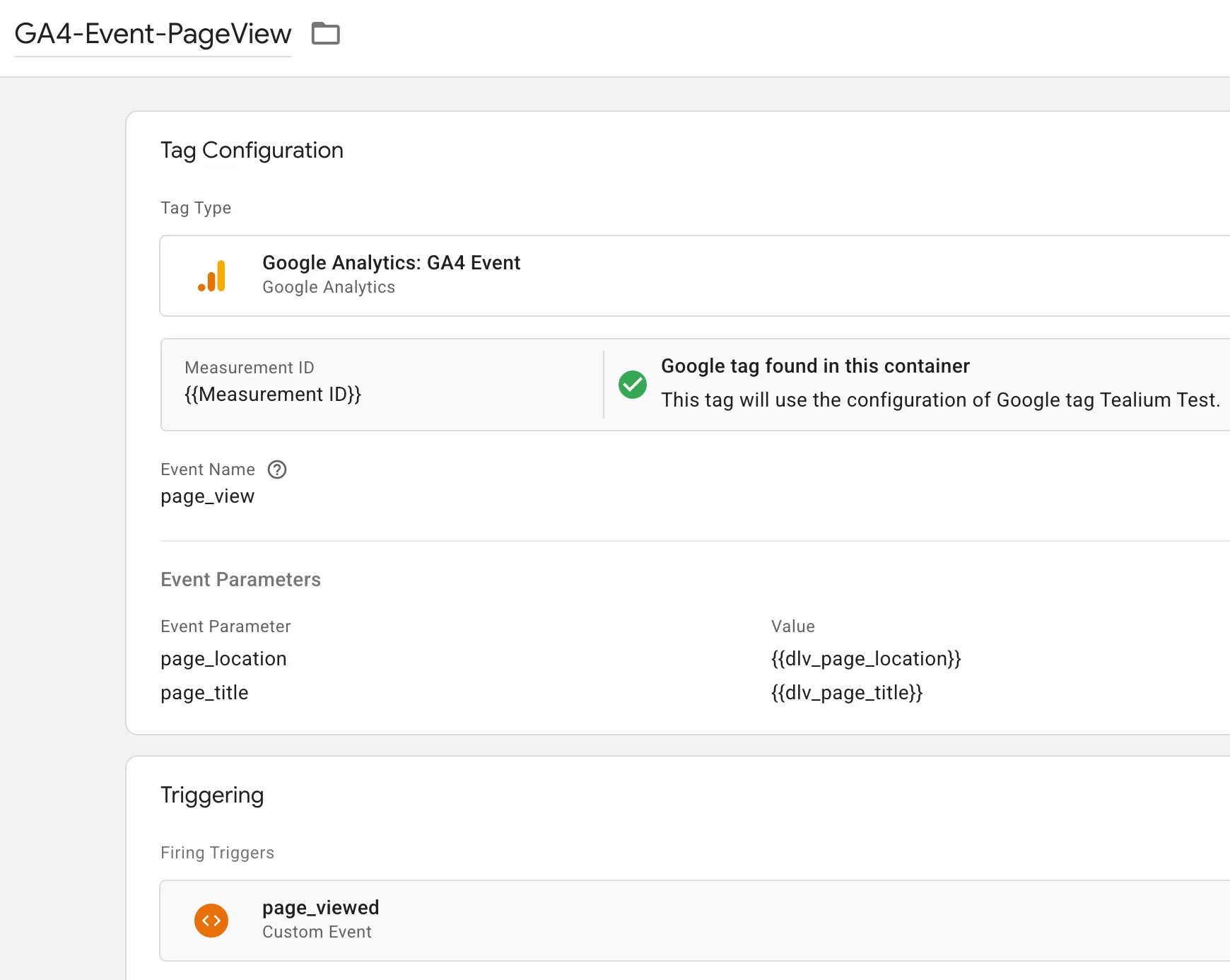Click the Google Analytics bar chart icon
Viewport: 1230px width, 980px height.
click(x=211, y=276)
